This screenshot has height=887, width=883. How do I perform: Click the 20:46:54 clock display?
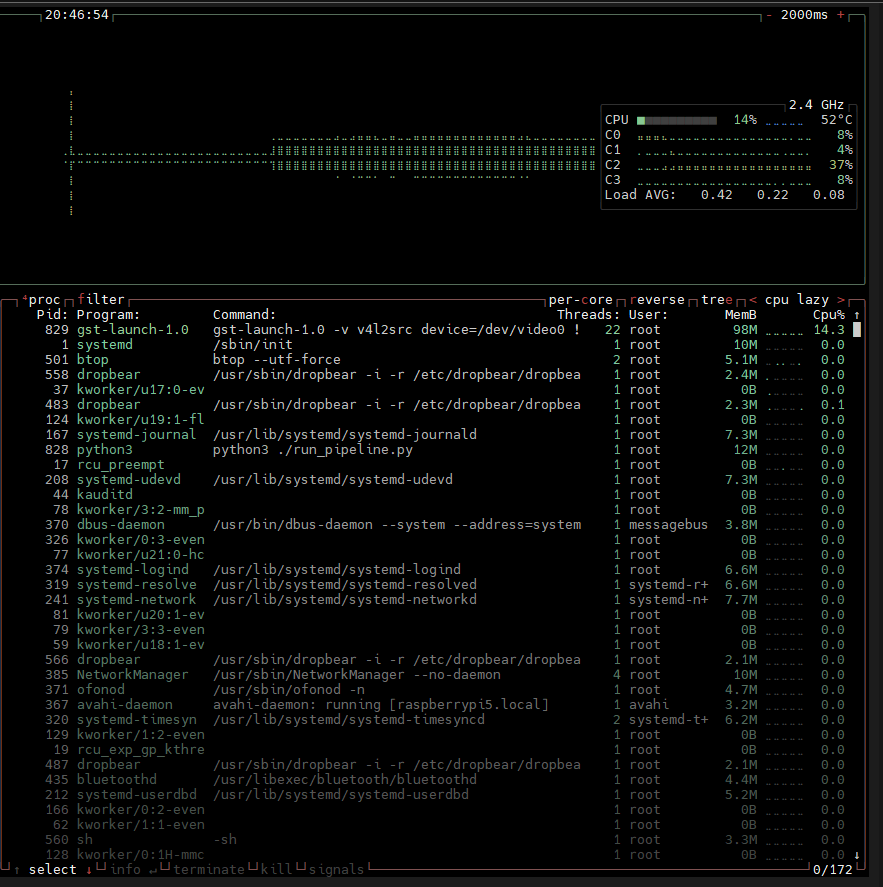[76, 15]
